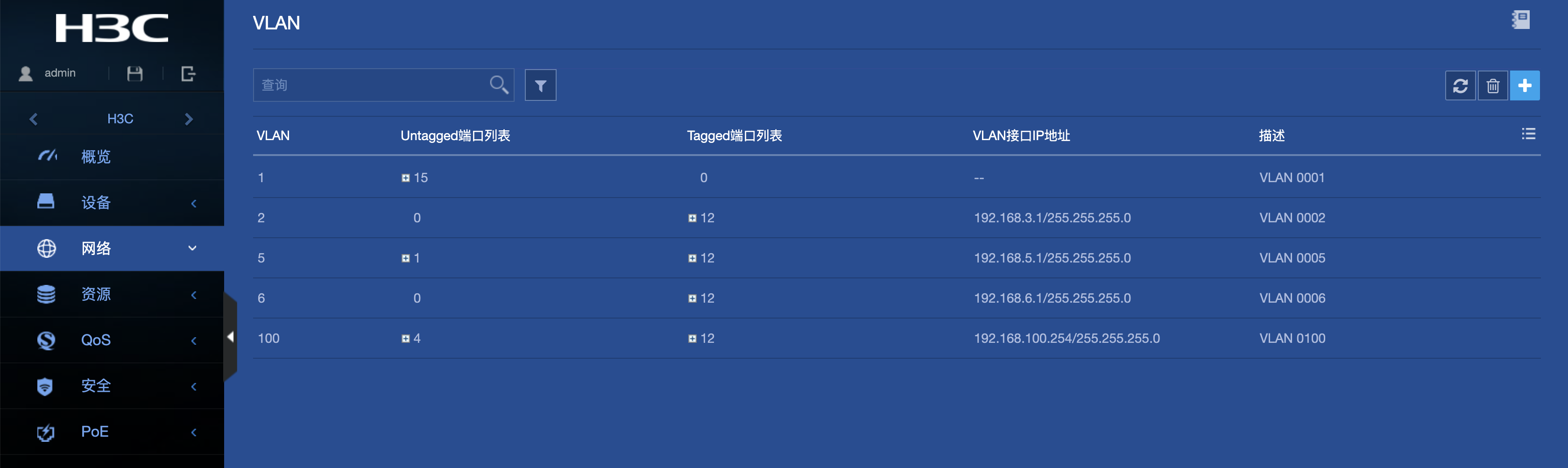Open the 安全 menu item

click(112, 386)
